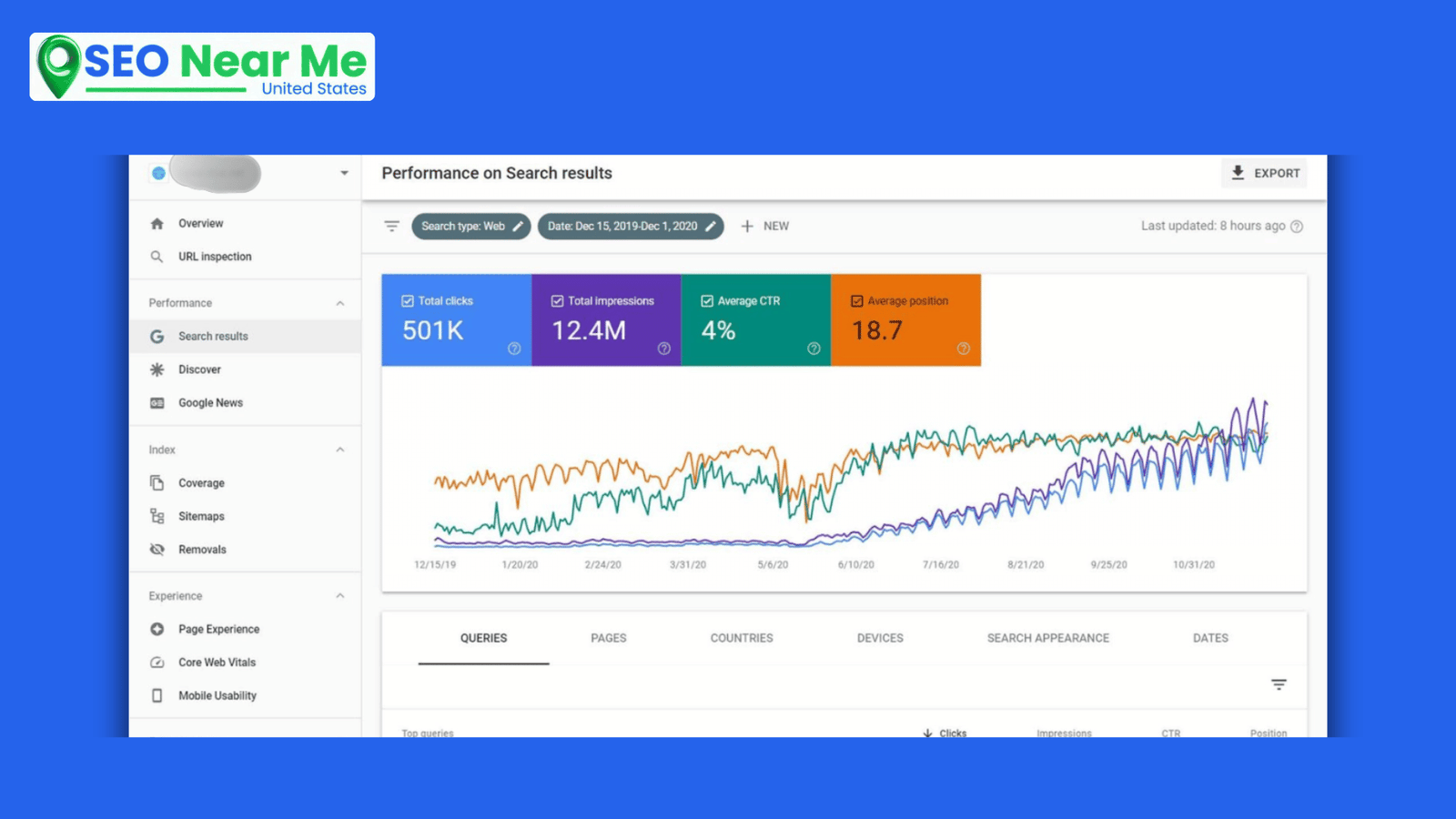Open the property selector dropdown arrow
The image size is (1456, 819).
coord(344,173)
